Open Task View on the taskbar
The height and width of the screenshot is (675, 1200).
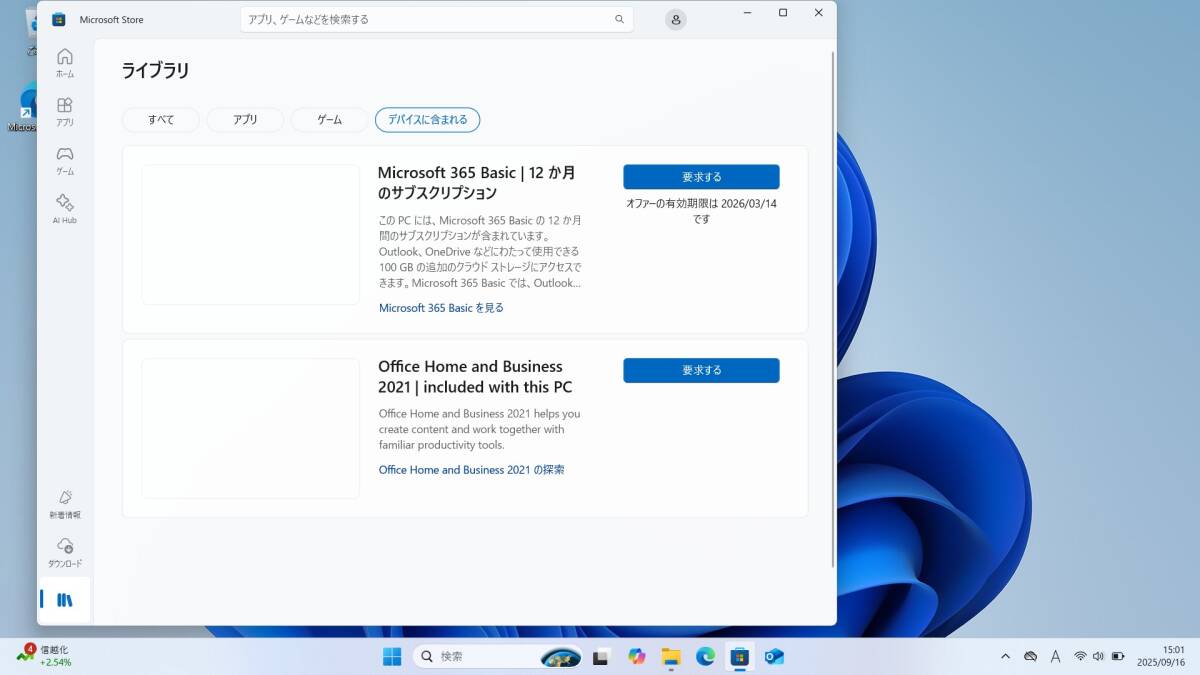pos(601,656)
